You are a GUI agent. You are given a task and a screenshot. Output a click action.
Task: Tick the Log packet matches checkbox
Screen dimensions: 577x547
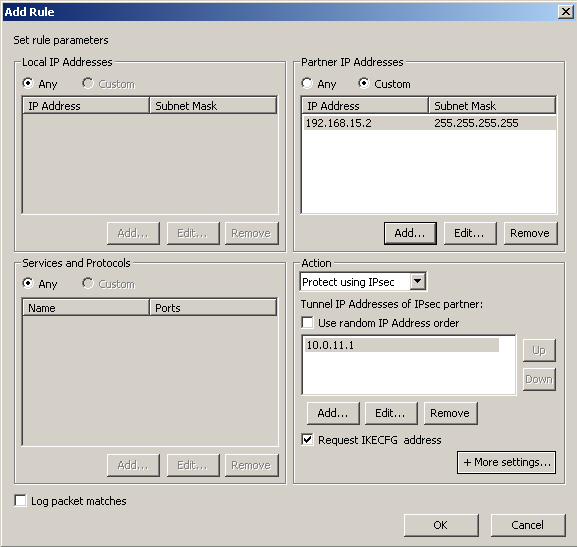[21, 501]
